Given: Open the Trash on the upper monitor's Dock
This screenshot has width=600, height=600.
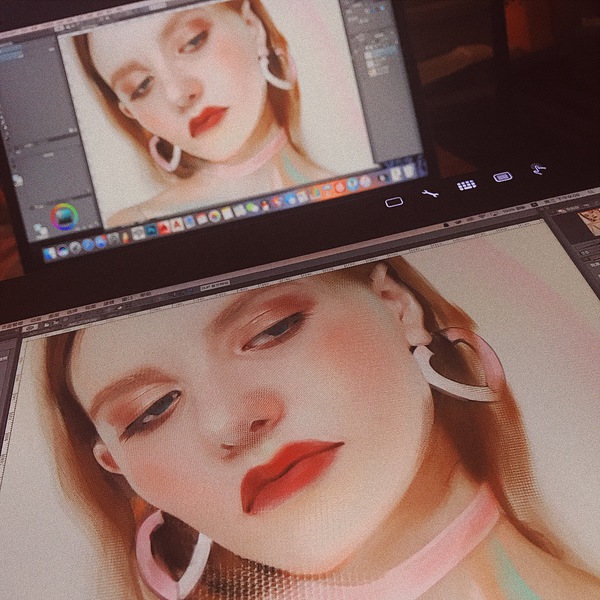Looking at the screenshot, I should (x=409, y=170).
